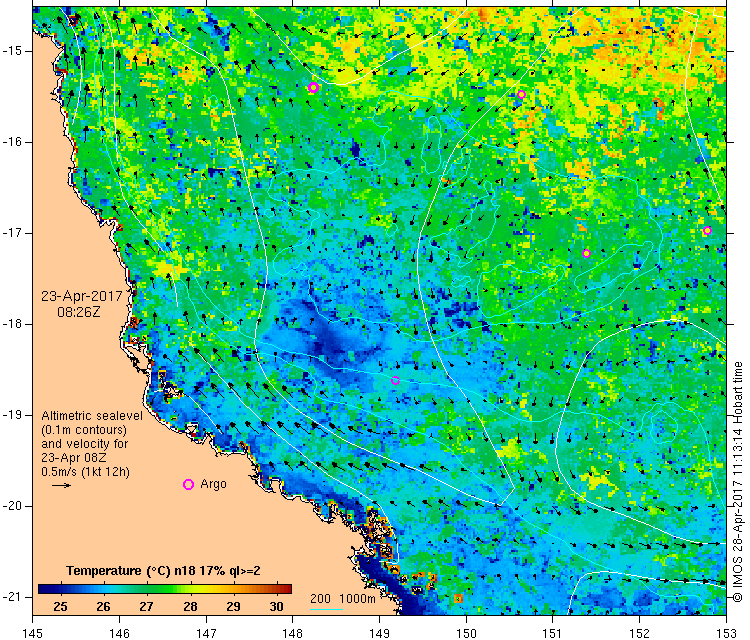Click the 'and velocity for' text
750x640 pixels.
tap(85, 443)
